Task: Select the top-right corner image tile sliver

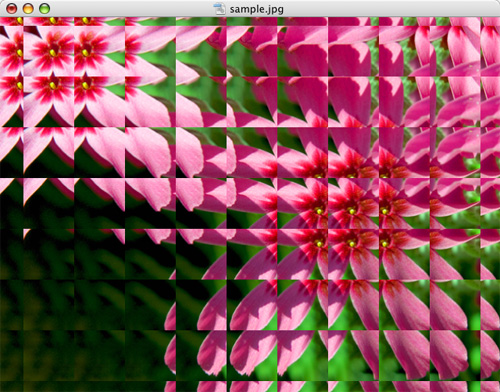Action: coord(490,21)
